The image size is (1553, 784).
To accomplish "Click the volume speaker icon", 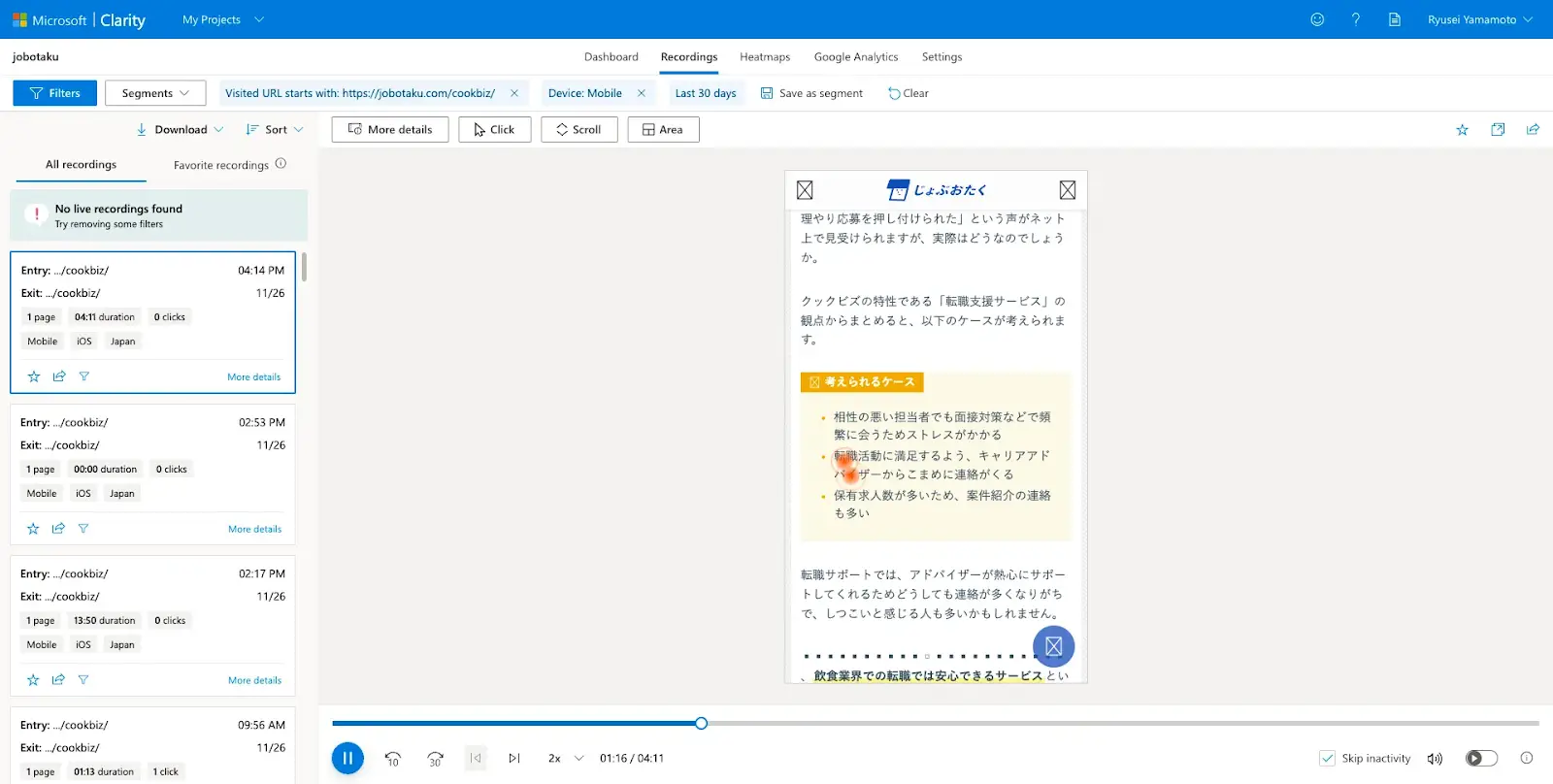I will (1435, 759).
